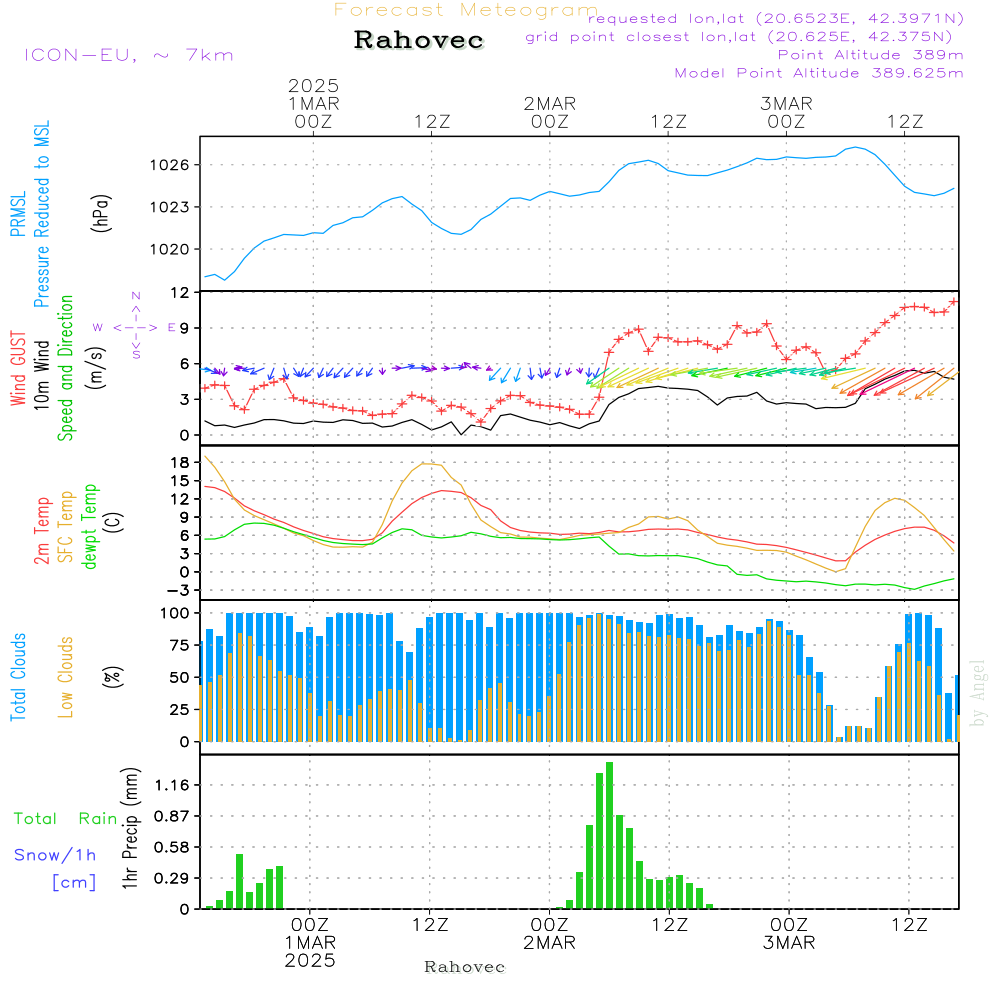Click the '(%)' cloud unit label
This screenshot has width=1000, height=1000.
coord(113,677)
